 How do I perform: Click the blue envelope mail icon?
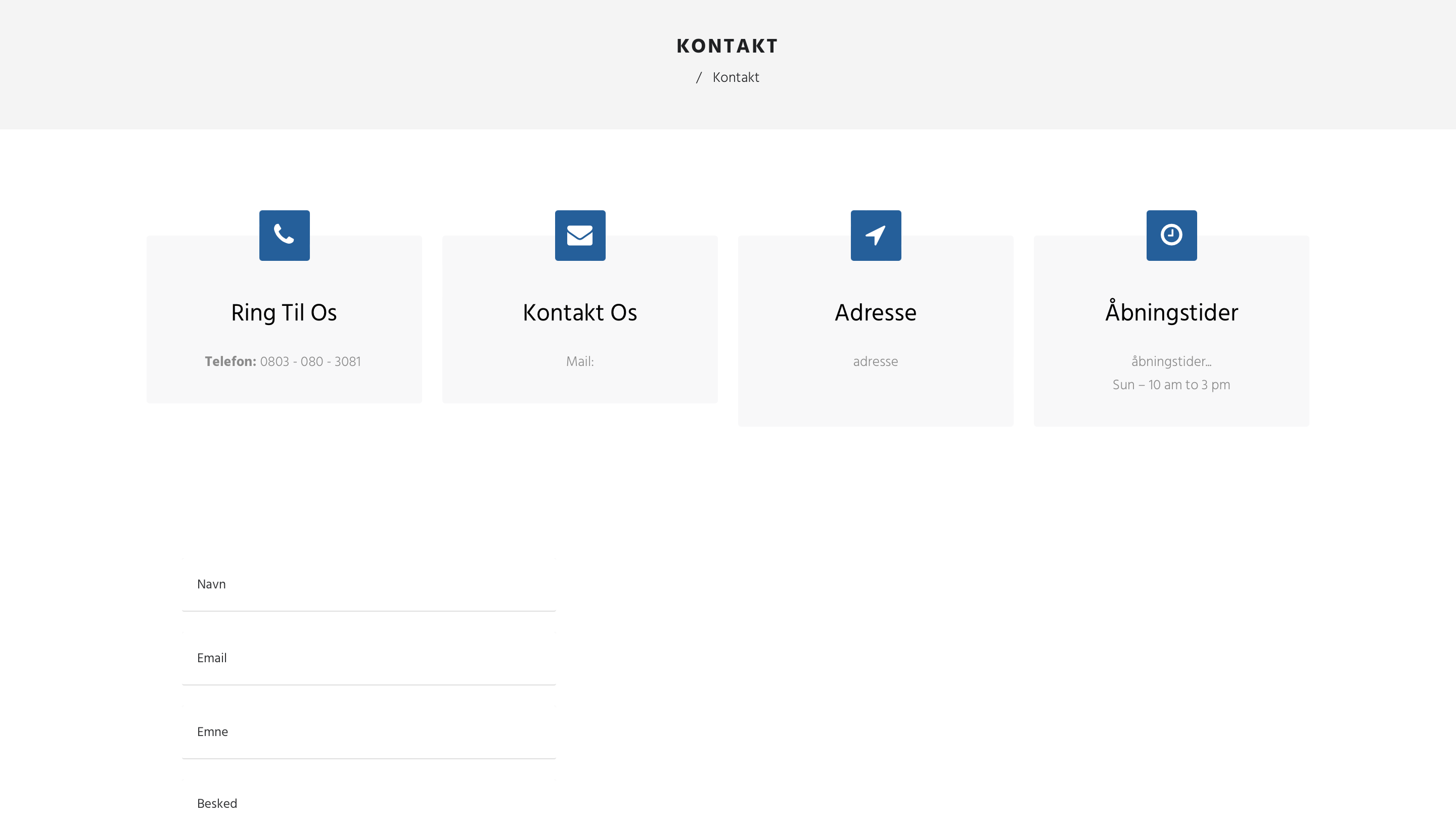point(579,235)
